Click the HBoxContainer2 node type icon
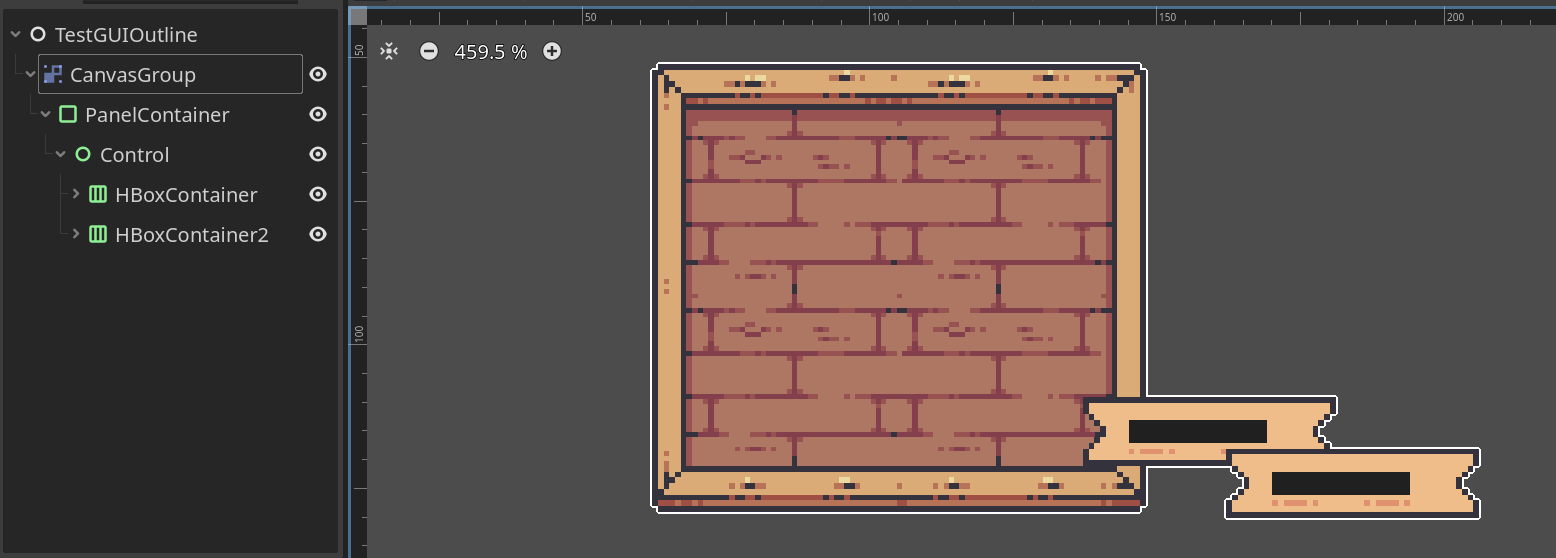This screenshot has width=1556, height=558. click(98, 235)
